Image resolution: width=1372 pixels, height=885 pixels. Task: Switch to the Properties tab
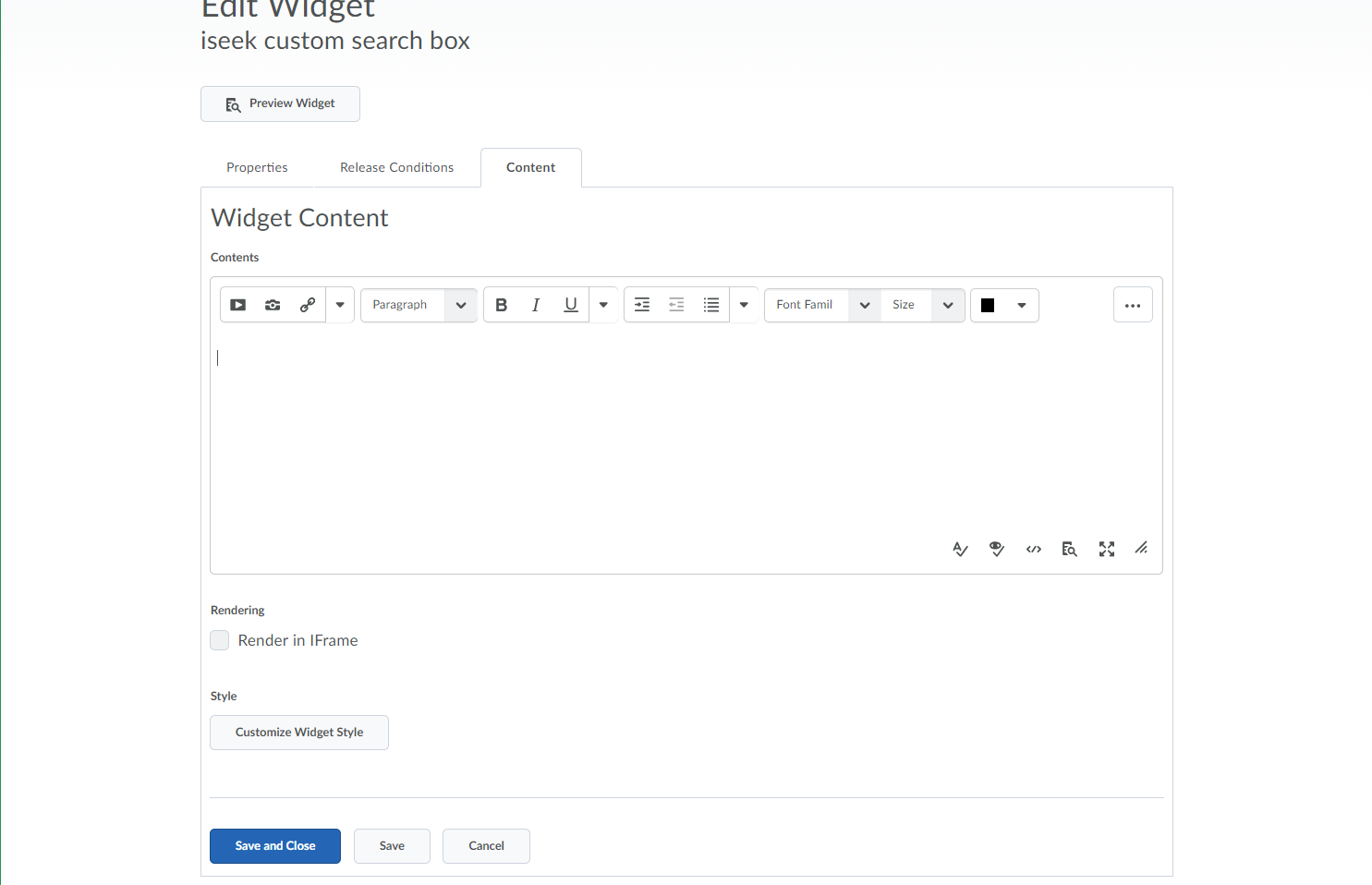(x=257, y=167)
